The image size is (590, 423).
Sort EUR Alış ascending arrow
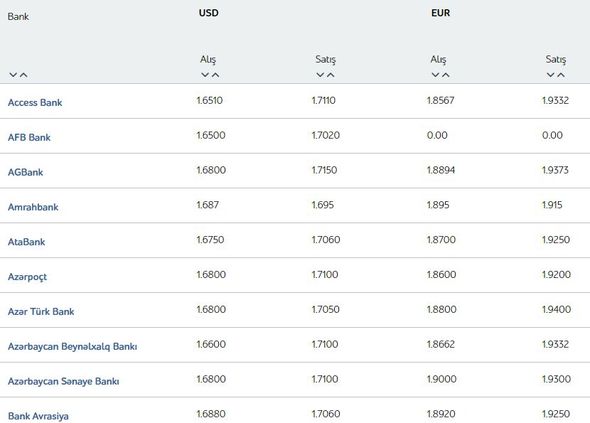pos(446,75)
